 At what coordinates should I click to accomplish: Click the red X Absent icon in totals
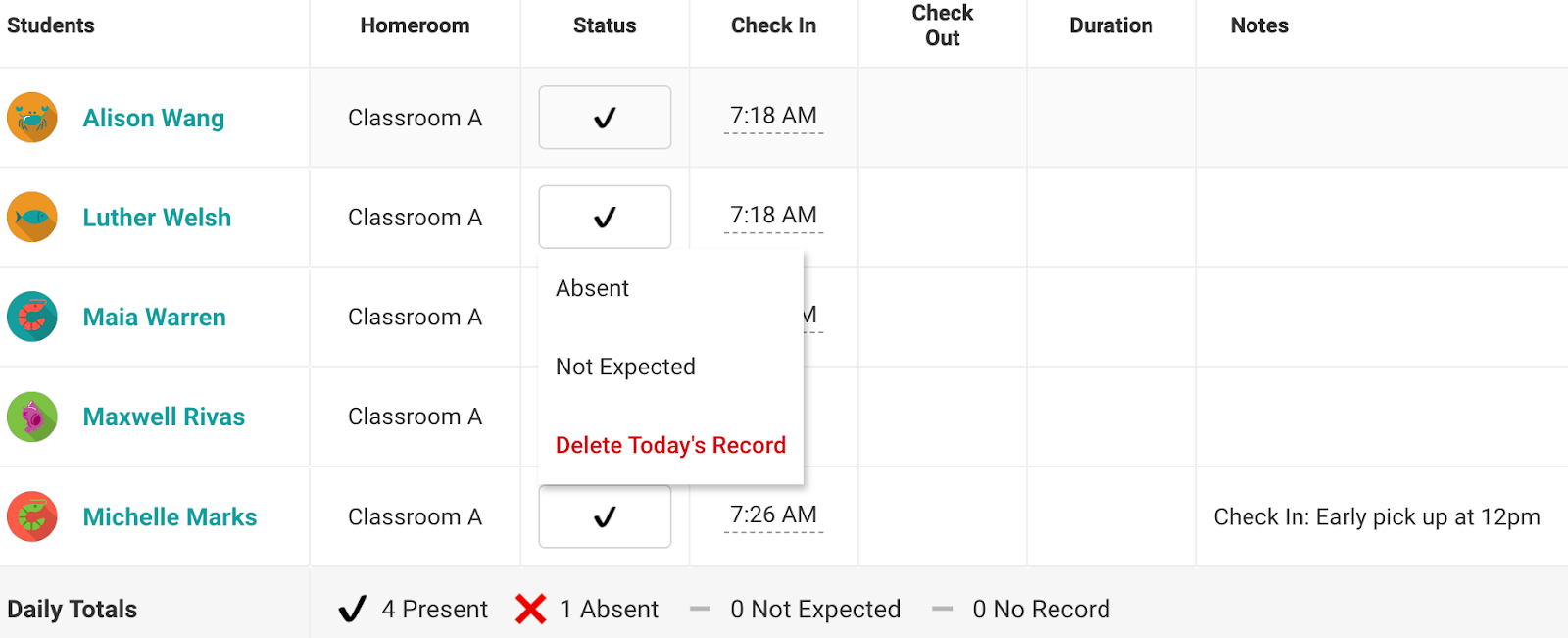point(530,609)
